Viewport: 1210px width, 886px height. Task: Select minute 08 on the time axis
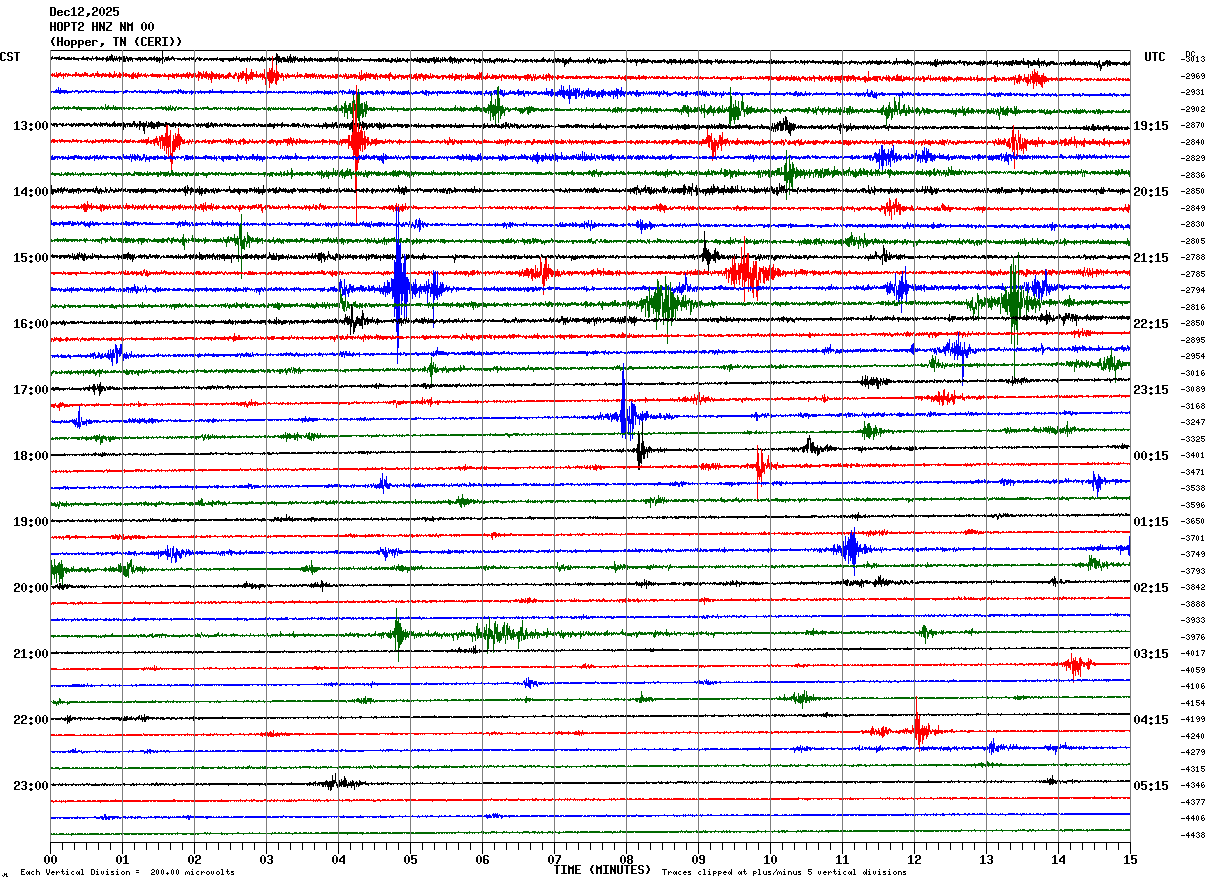[x=626, y=859]
